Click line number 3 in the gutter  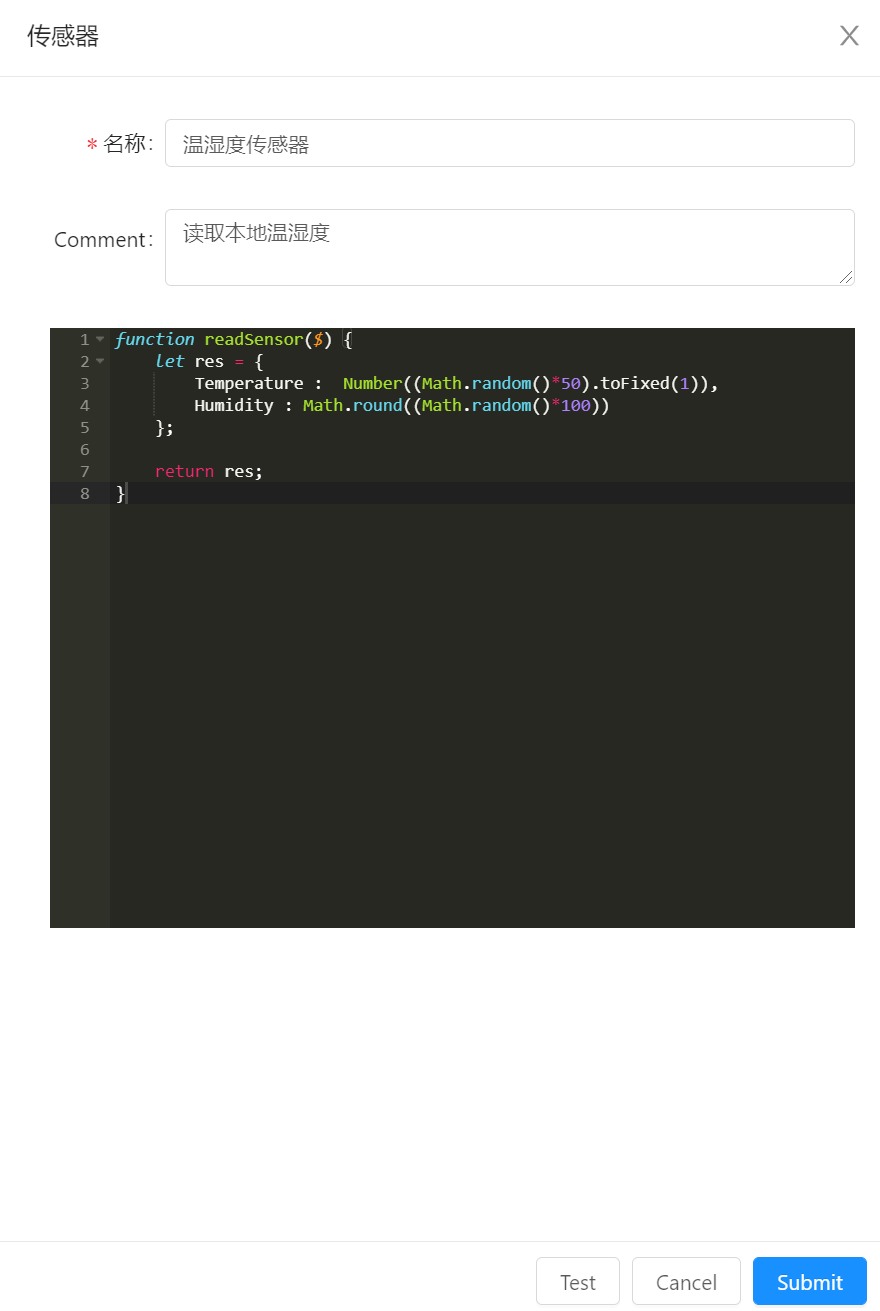pos(85,384)
